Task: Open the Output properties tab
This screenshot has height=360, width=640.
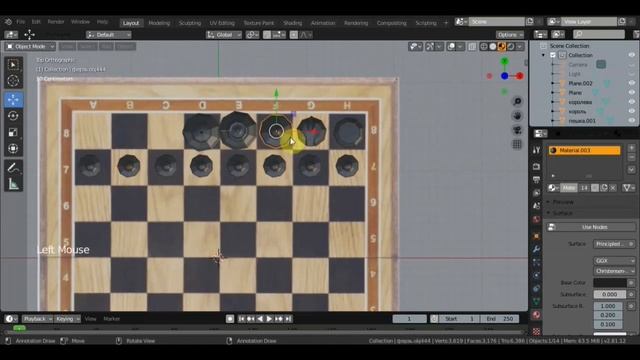Action: pos(536,180)
